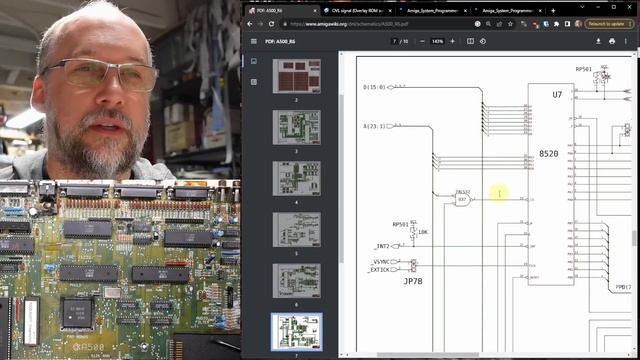This screenshot has width=640, height=360.
Task: Zoom in on the PDF
Action: pos(452,41)
